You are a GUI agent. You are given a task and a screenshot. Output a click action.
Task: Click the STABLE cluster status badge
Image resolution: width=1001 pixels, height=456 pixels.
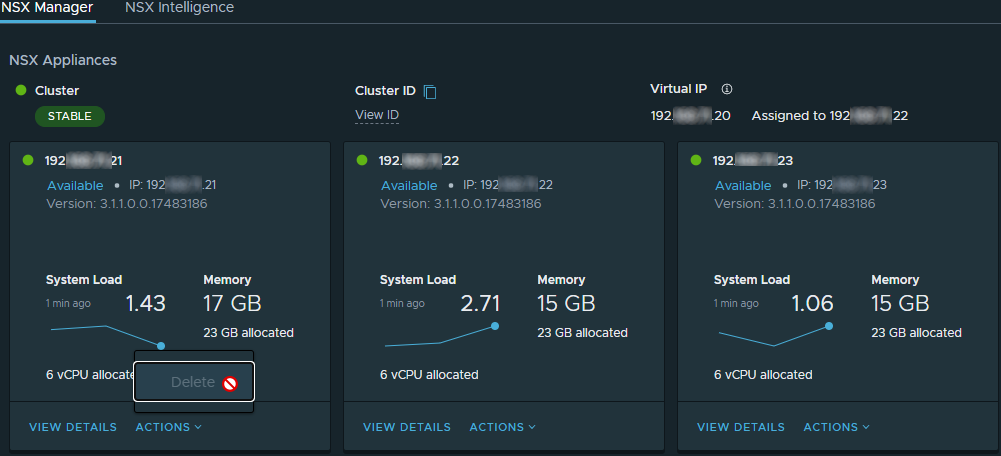tap(70, 116)
